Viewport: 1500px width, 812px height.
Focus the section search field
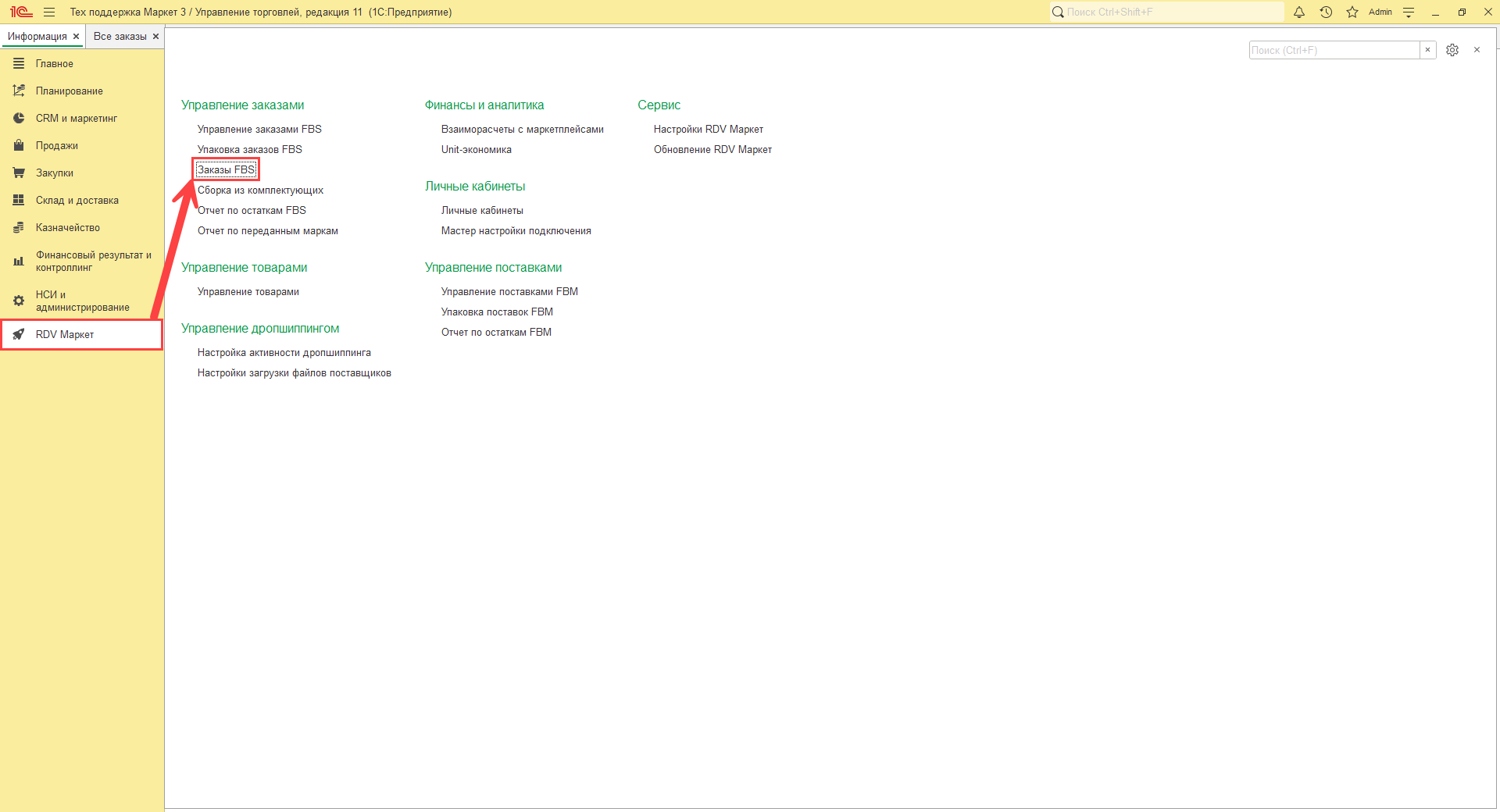click(x=1334, y=50)
